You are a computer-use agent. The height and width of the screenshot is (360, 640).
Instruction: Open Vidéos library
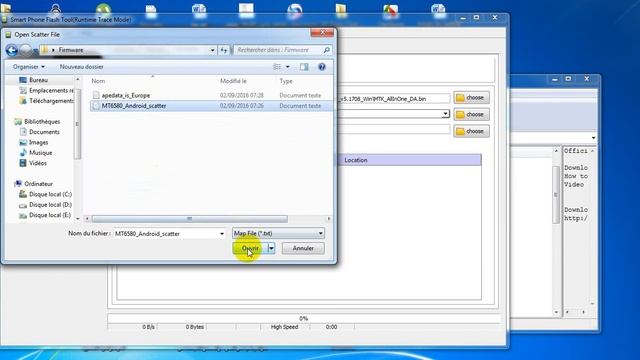point(33,163)
